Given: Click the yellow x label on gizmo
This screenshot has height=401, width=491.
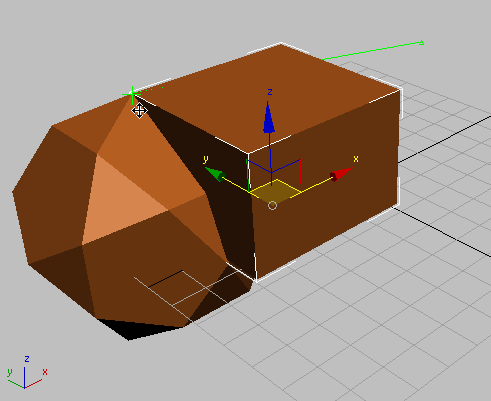Looking at the screenshot, I should click(356, 159).
